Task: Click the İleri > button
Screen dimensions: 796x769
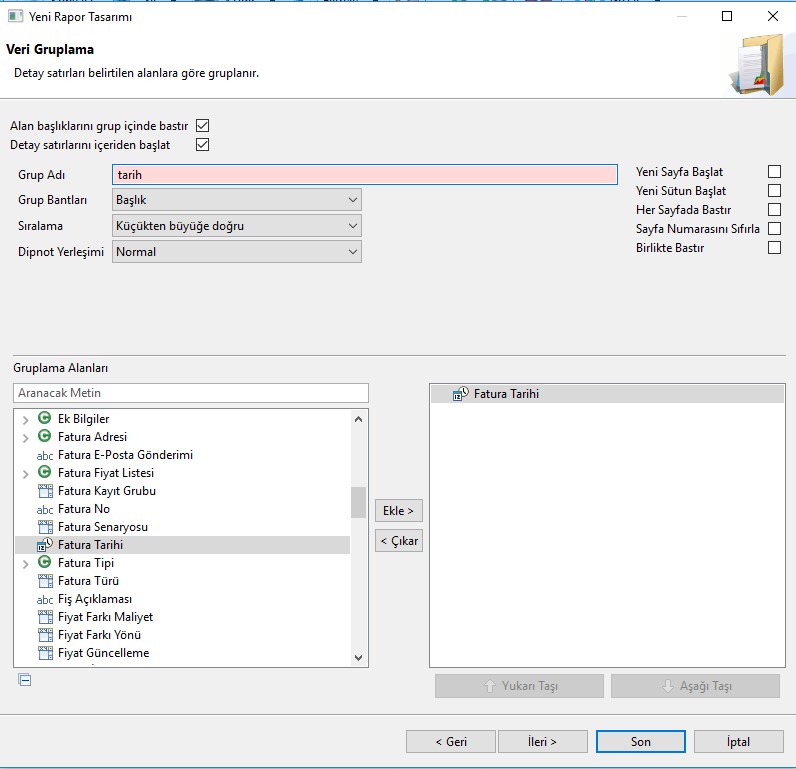Action: 541,741
